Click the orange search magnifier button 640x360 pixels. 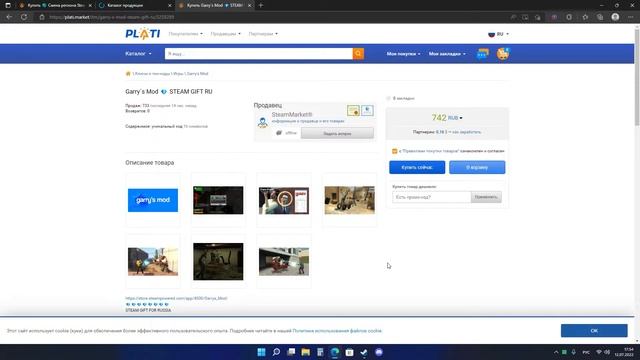[358, 53]
